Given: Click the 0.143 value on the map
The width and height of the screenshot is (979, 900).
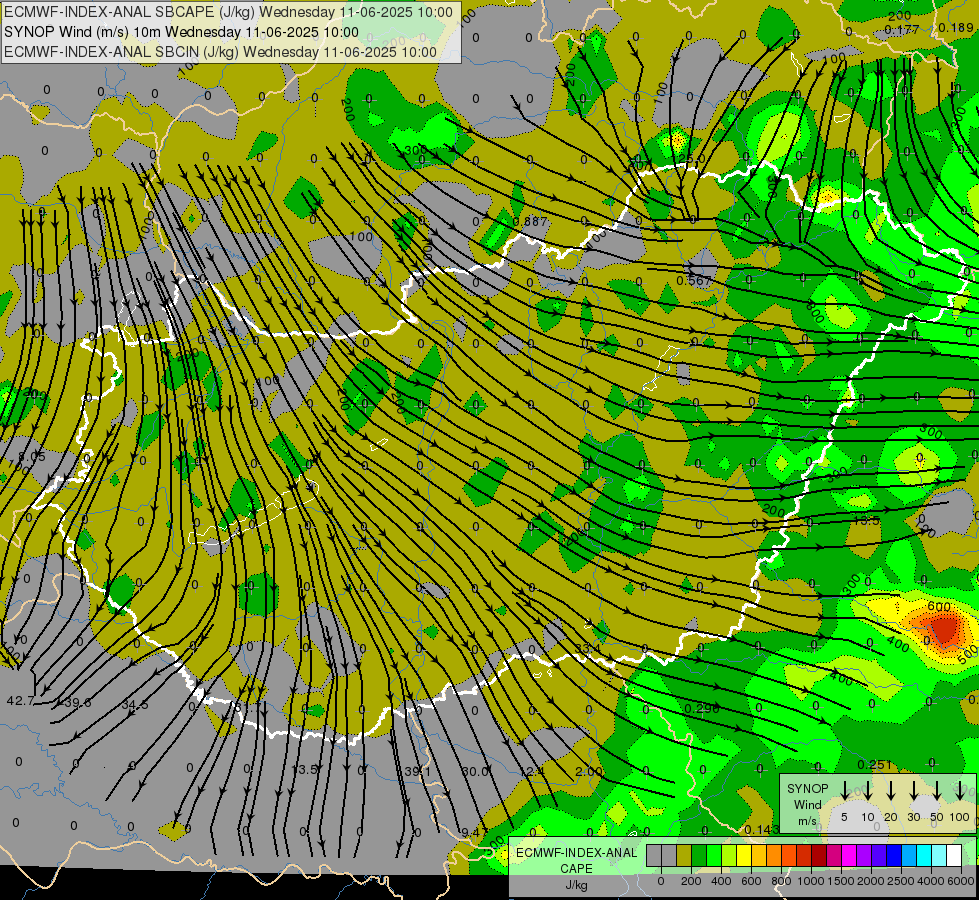Looking at the screenshot, I should [x=762, y=829].
